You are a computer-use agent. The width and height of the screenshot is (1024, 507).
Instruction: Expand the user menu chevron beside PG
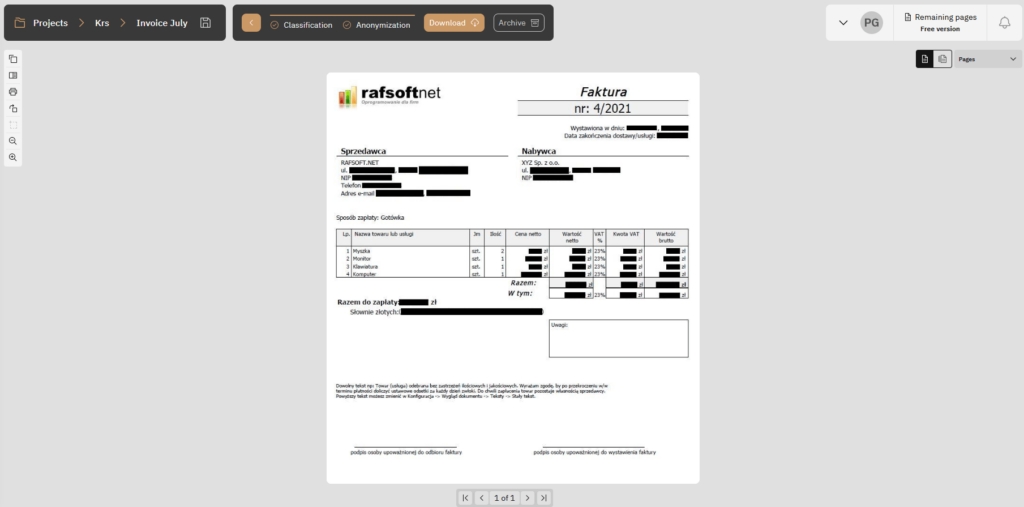point(843,23)
